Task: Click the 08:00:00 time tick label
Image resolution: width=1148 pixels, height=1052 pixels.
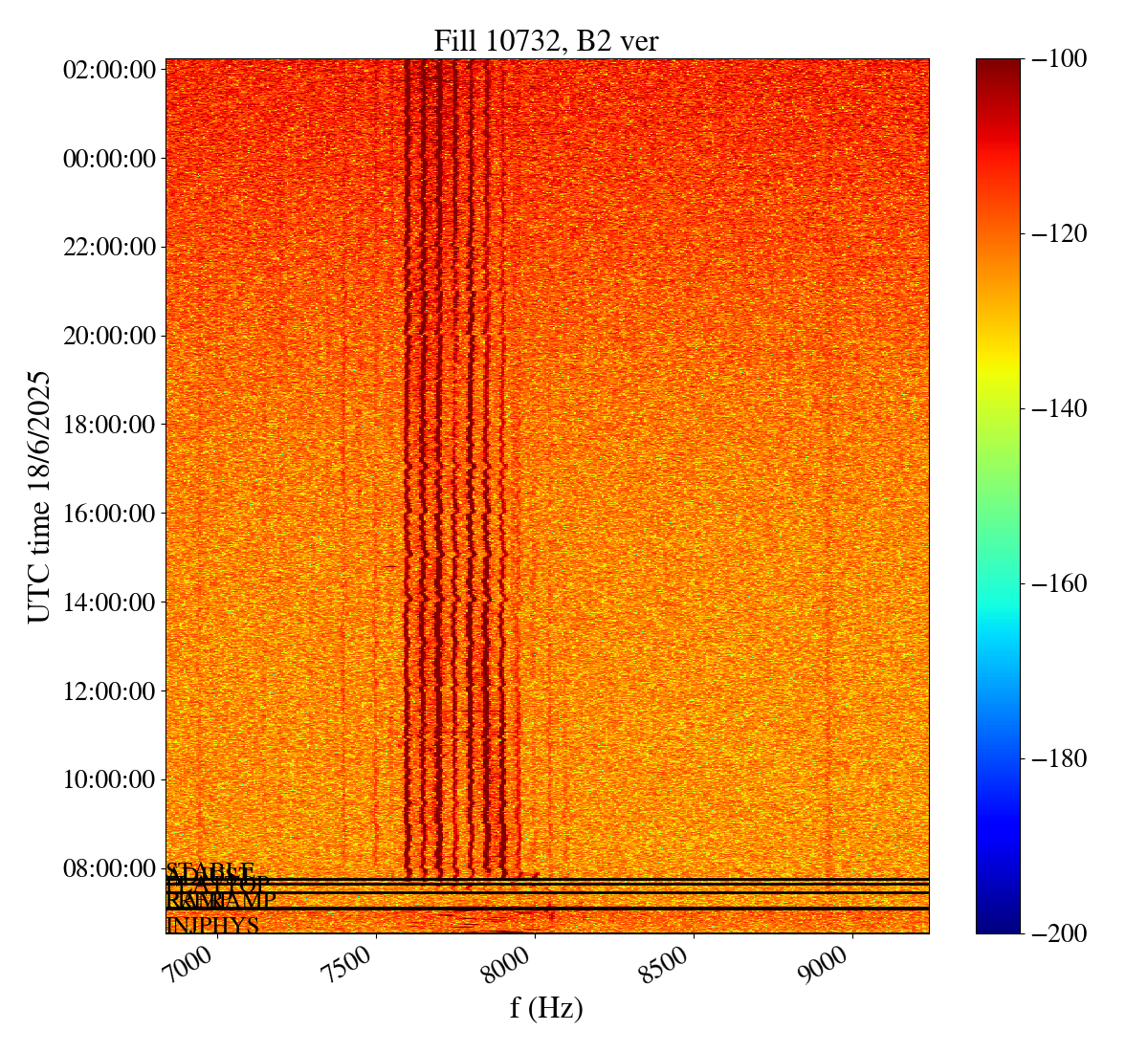Action: 109,868
